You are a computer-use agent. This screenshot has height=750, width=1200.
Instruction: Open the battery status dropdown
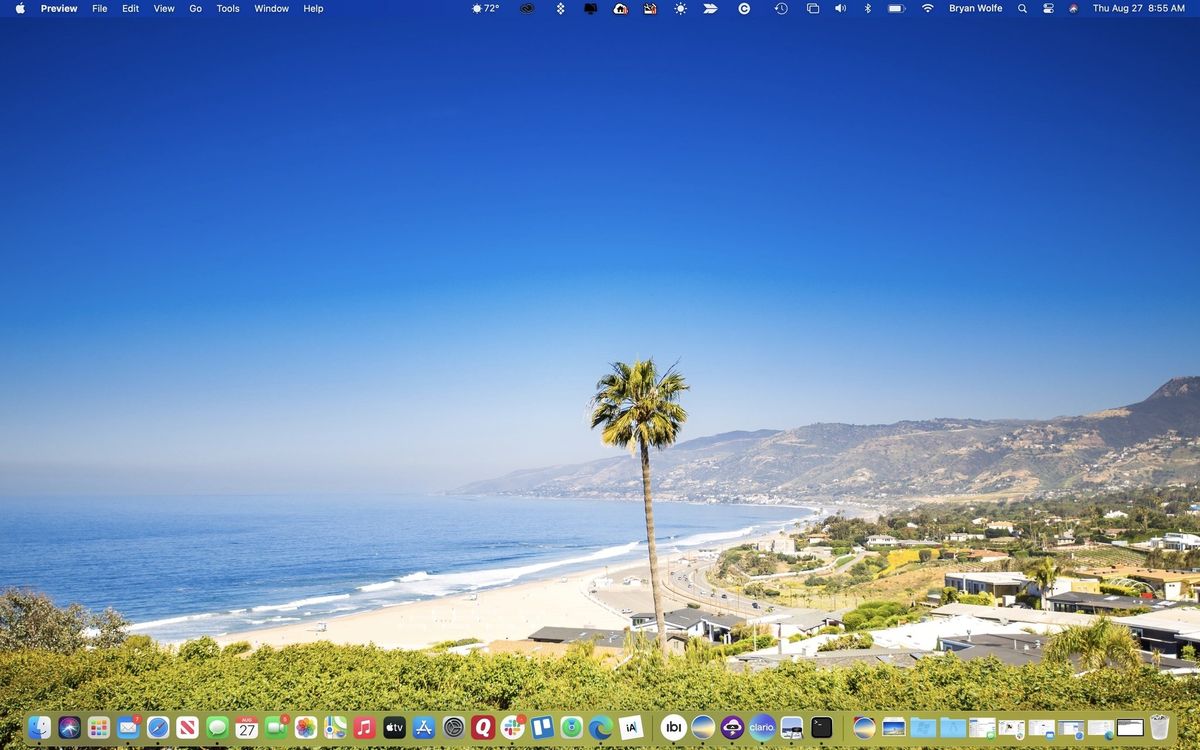click(894, 8)
